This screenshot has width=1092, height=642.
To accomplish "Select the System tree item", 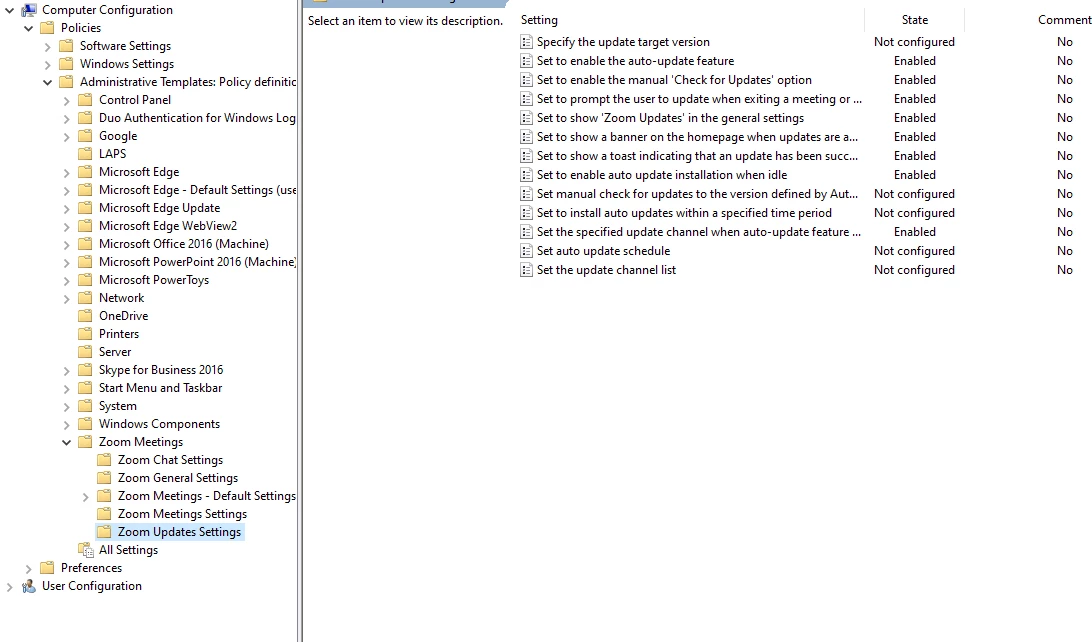I will [118, 406].
